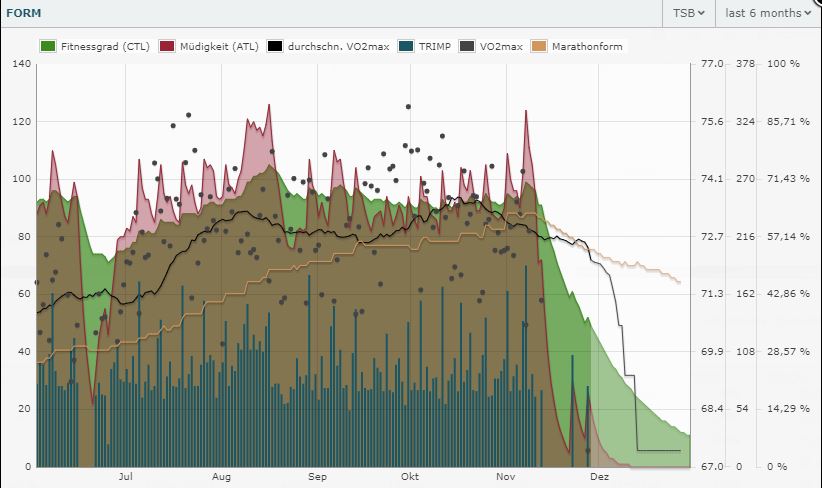Screen dimensions: 822x488
Task: Click the Dez label on the x-axis
Action: [599, 478]
